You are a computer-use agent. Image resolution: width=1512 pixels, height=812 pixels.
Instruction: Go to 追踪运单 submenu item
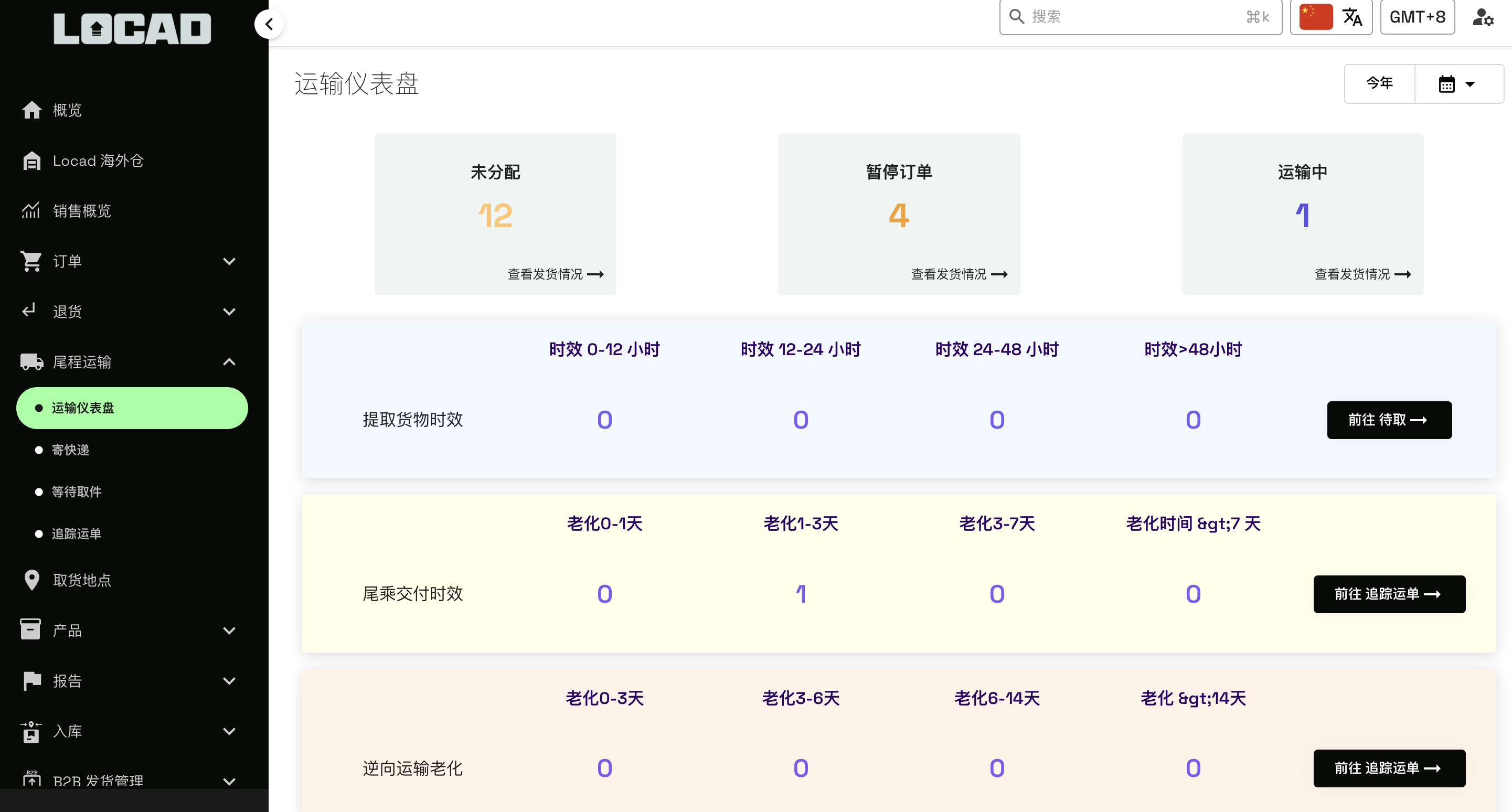(76, 533)
